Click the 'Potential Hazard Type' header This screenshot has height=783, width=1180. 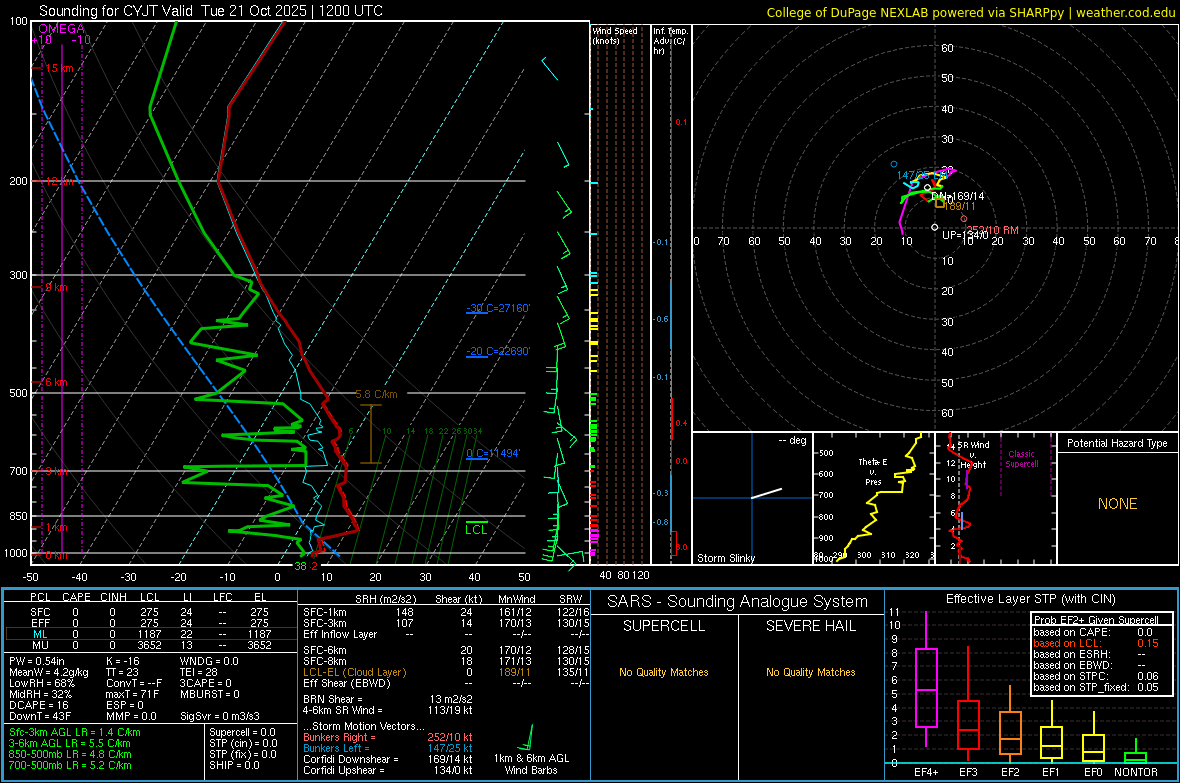tap(1117, 443)
